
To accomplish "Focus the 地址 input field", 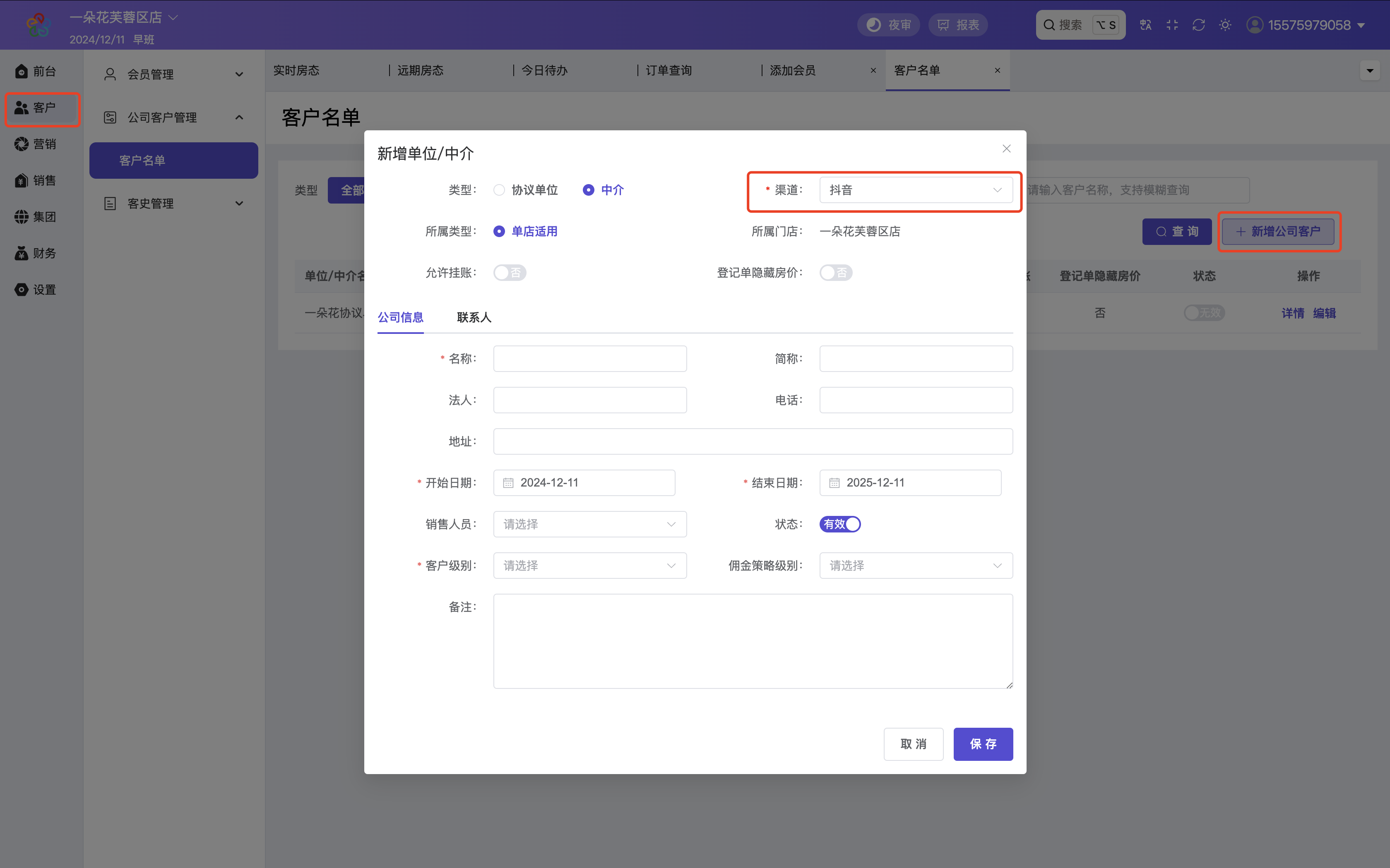I will point(753,441).
